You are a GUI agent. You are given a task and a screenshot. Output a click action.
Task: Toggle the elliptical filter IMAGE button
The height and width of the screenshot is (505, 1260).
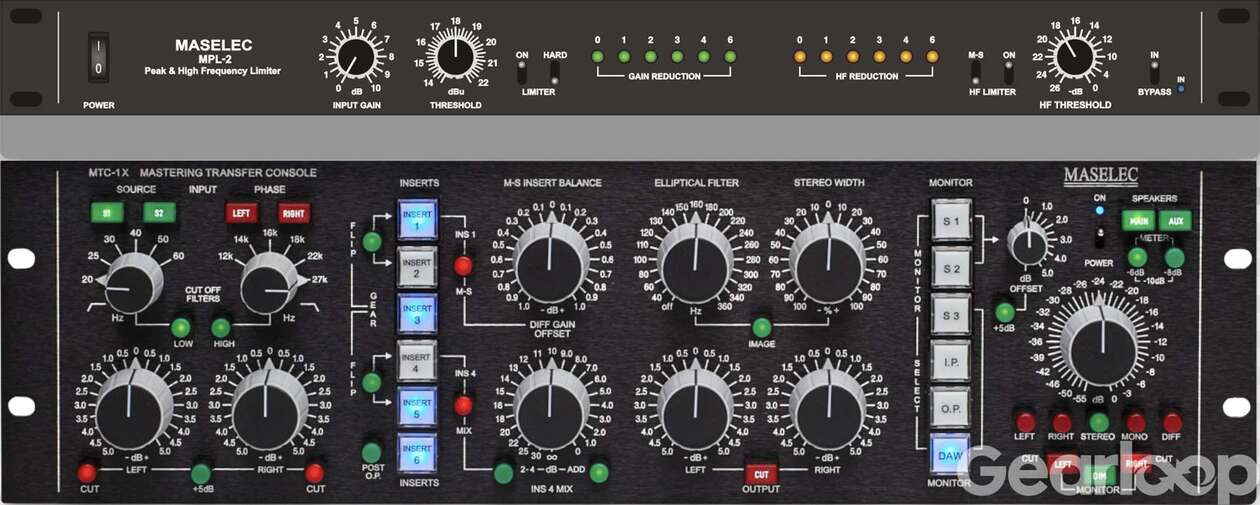point(762,327)
